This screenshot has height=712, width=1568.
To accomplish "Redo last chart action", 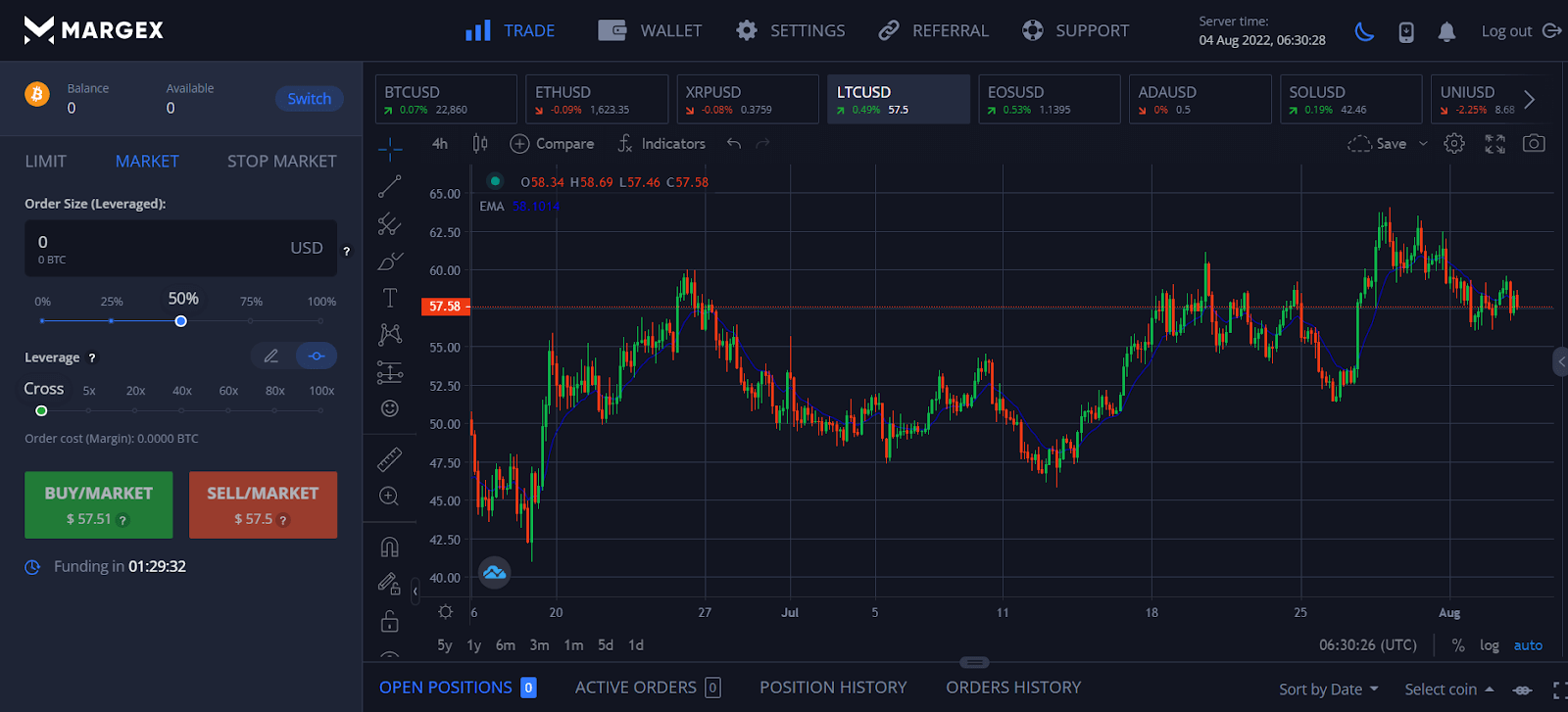I will pos(762,144).
